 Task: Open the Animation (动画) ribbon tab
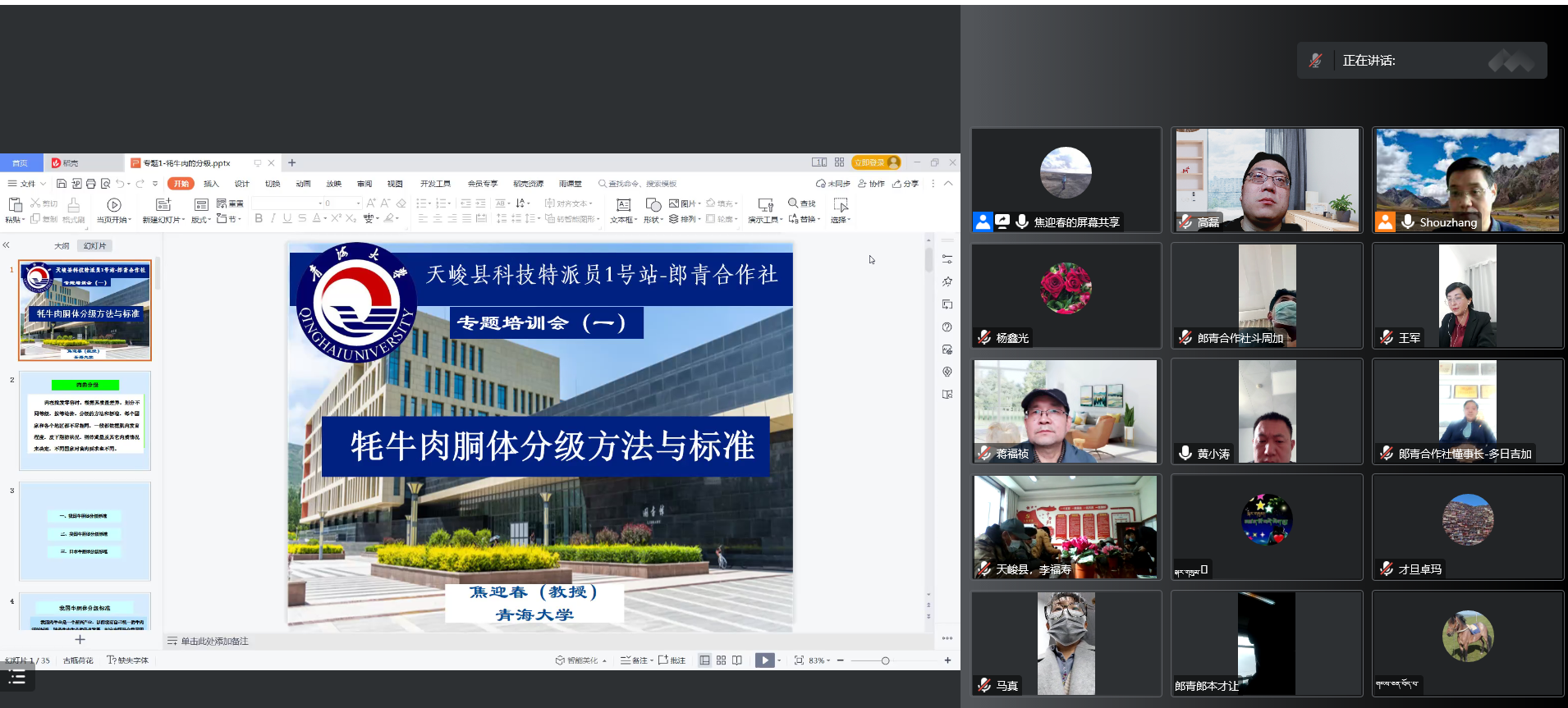coord(303,184)
